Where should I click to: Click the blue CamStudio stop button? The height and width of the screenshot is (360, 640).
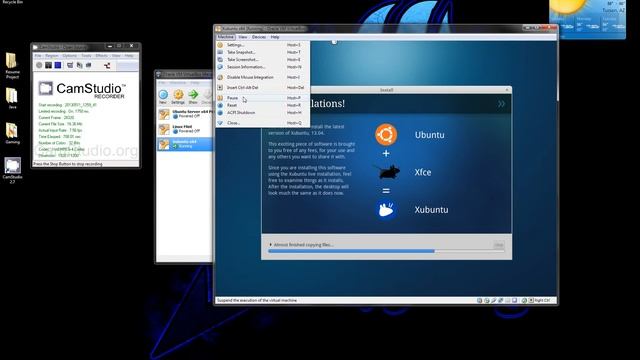pyautogui.click(x=58, y=65)
